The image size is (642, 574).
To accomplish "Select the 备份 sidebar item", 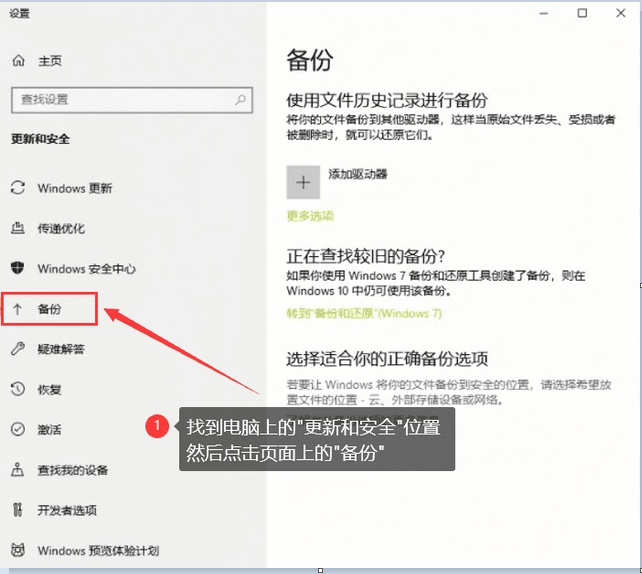I will pyautogui.click(x=50, y=309).
